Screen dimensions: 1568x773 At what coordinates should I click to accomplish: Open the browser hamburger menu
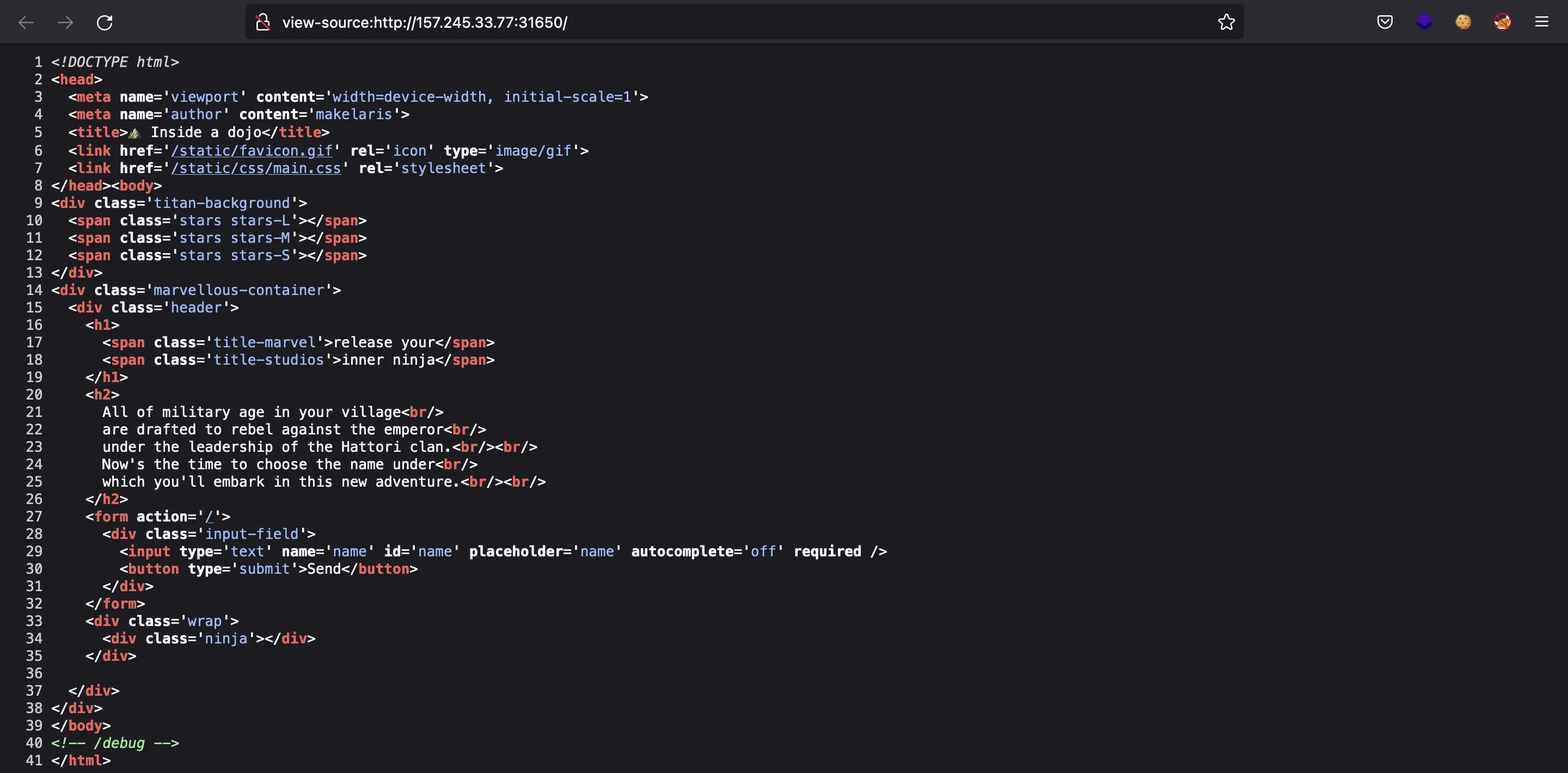[x=1541, y=22]
